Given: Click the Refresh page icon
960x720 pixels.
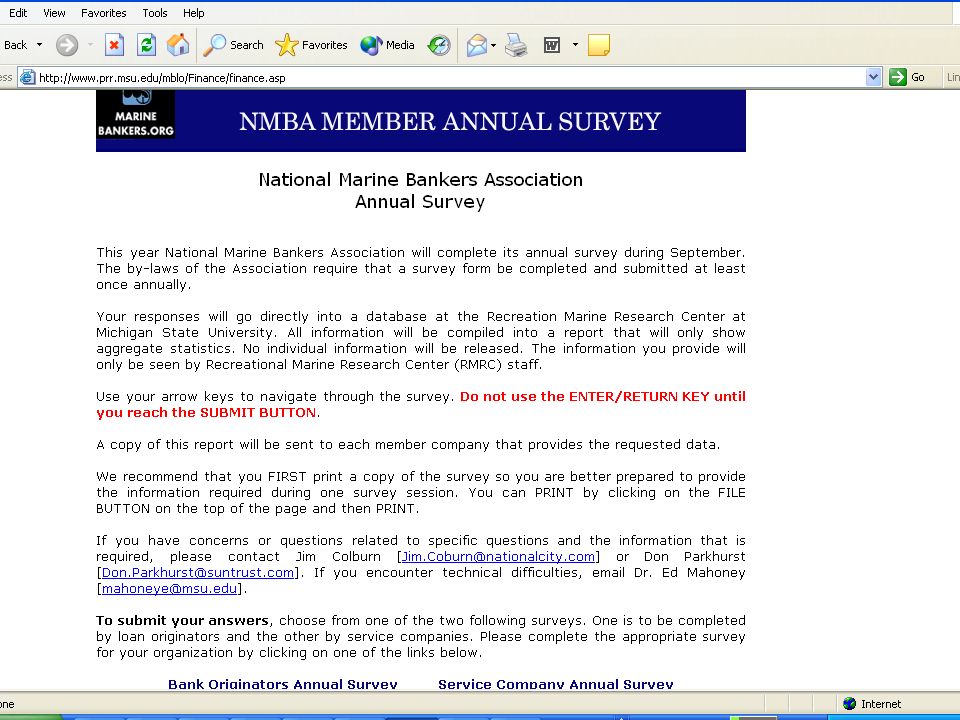Looking at the screenshot, I should click(x=146, y=45).
